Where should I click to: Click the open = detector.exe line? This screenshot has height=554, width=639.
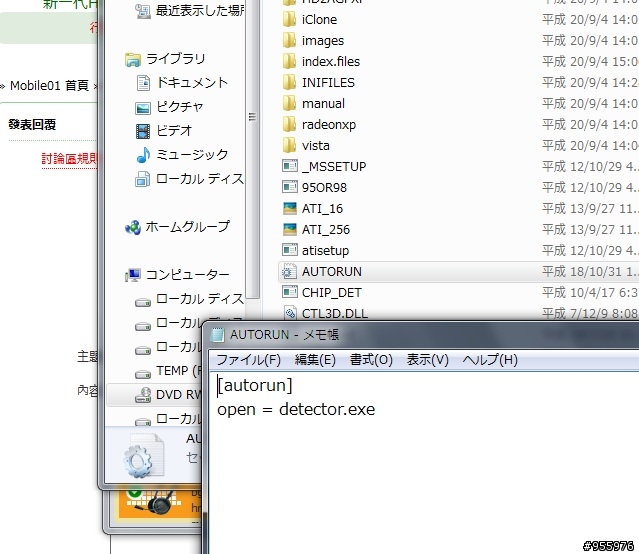point(296,409)
